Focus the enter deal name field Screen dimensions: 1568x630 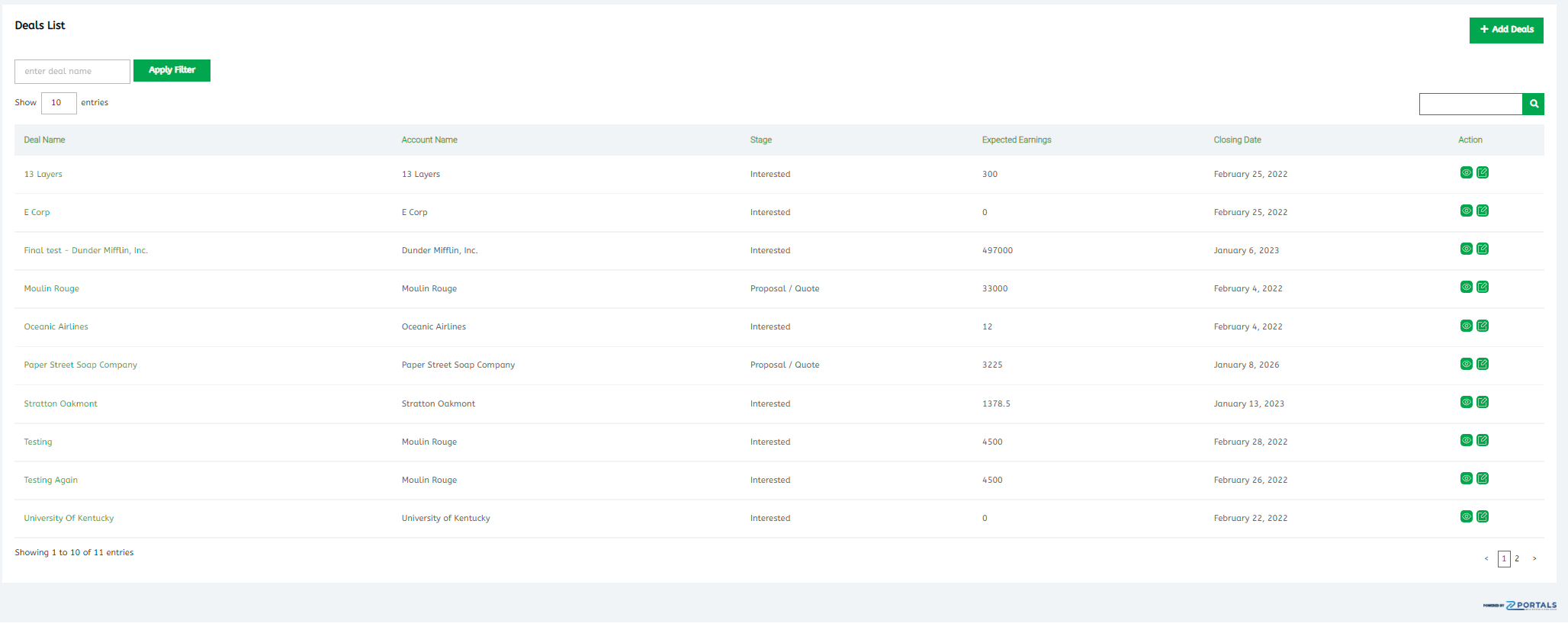pos(72,72)
